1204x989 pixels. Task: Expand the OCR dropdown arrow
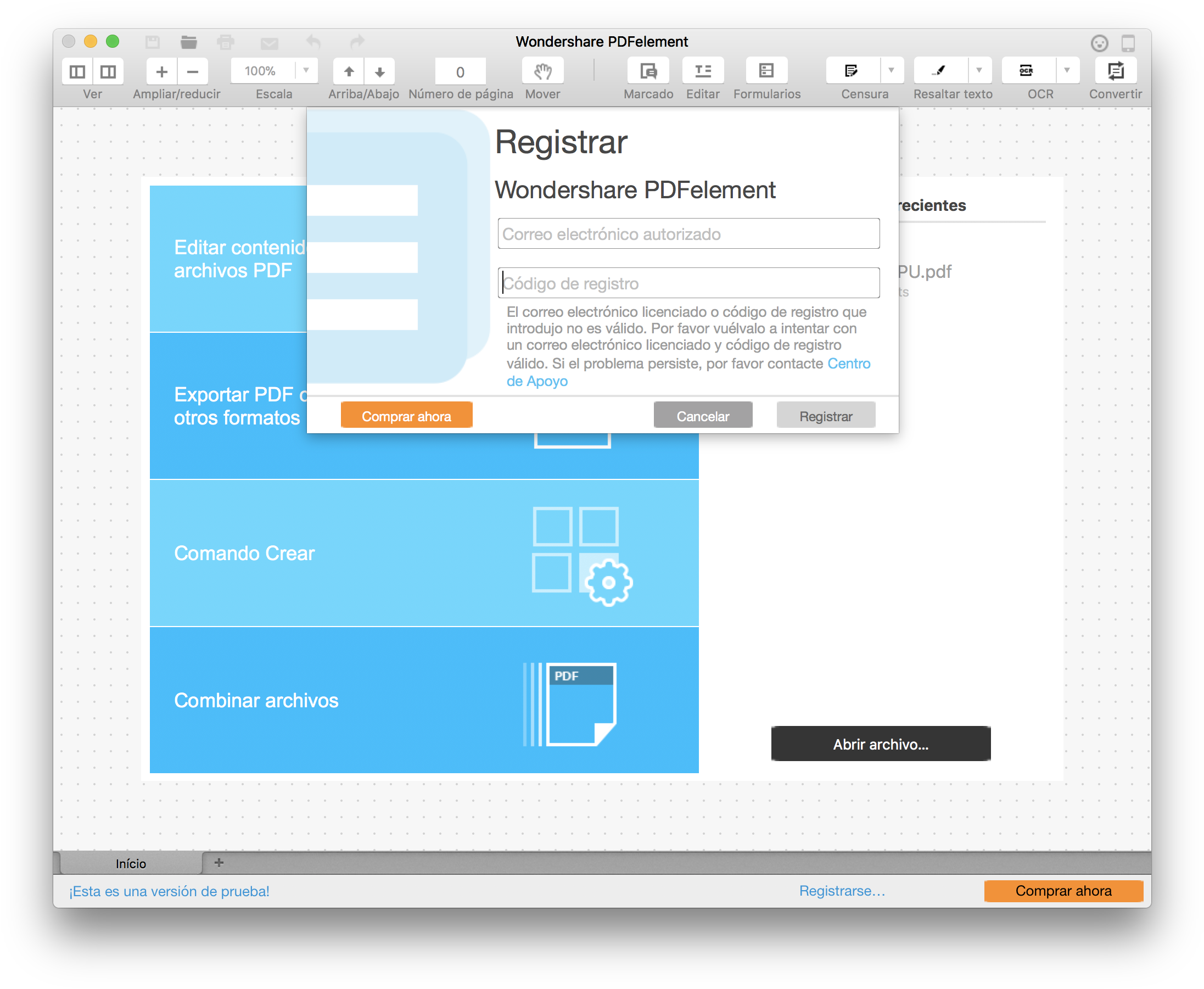pos(1067,71)
